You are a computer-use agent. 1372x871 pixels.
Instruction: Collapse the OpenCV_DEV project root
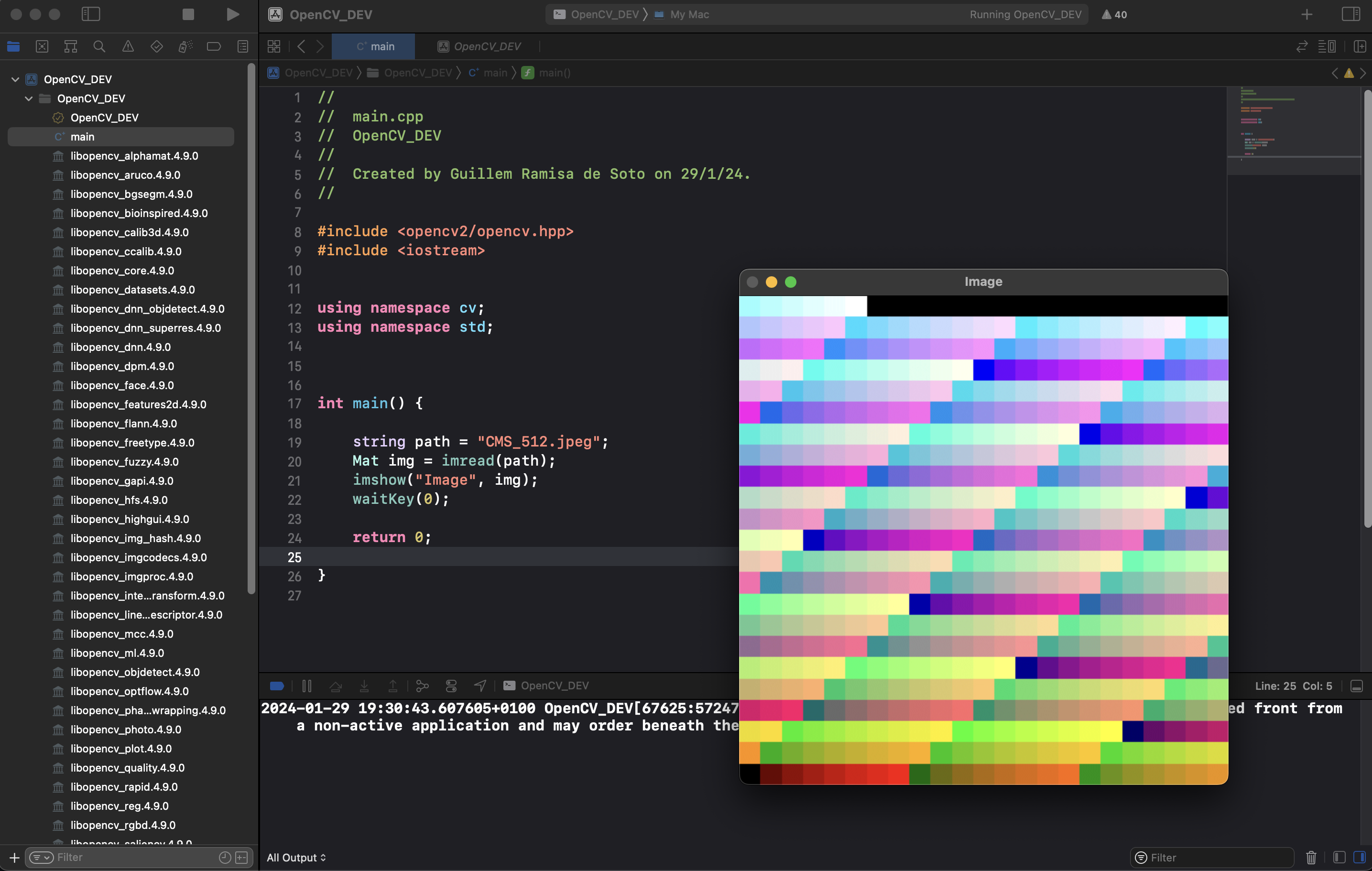[x=15, y=79]
